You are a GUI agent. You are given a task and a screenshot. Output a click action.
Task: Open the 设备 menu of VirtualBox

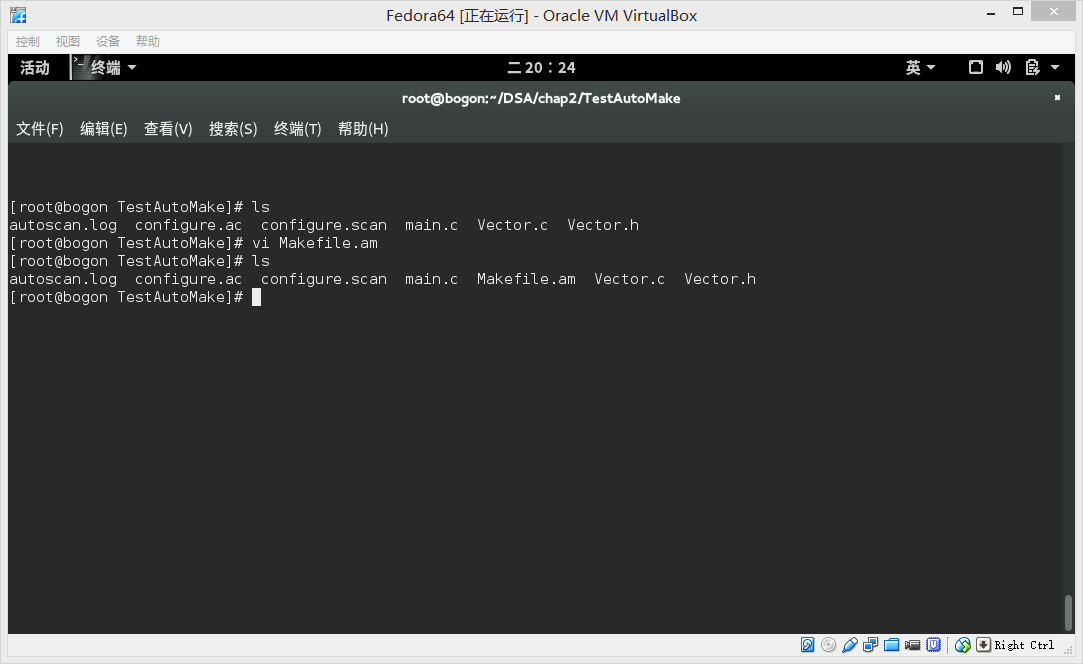[107, 40]
